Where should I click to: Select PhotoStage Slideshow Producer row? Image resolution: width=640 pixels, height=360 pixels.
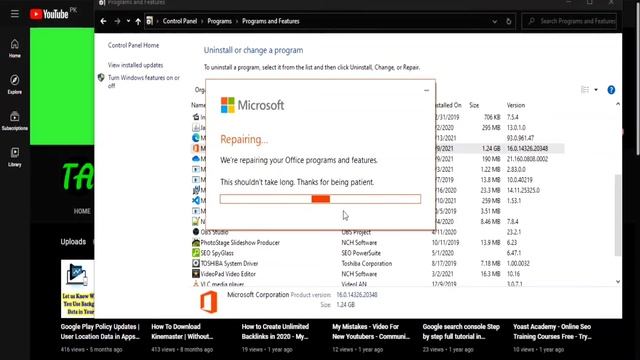[x=378, y=242]
